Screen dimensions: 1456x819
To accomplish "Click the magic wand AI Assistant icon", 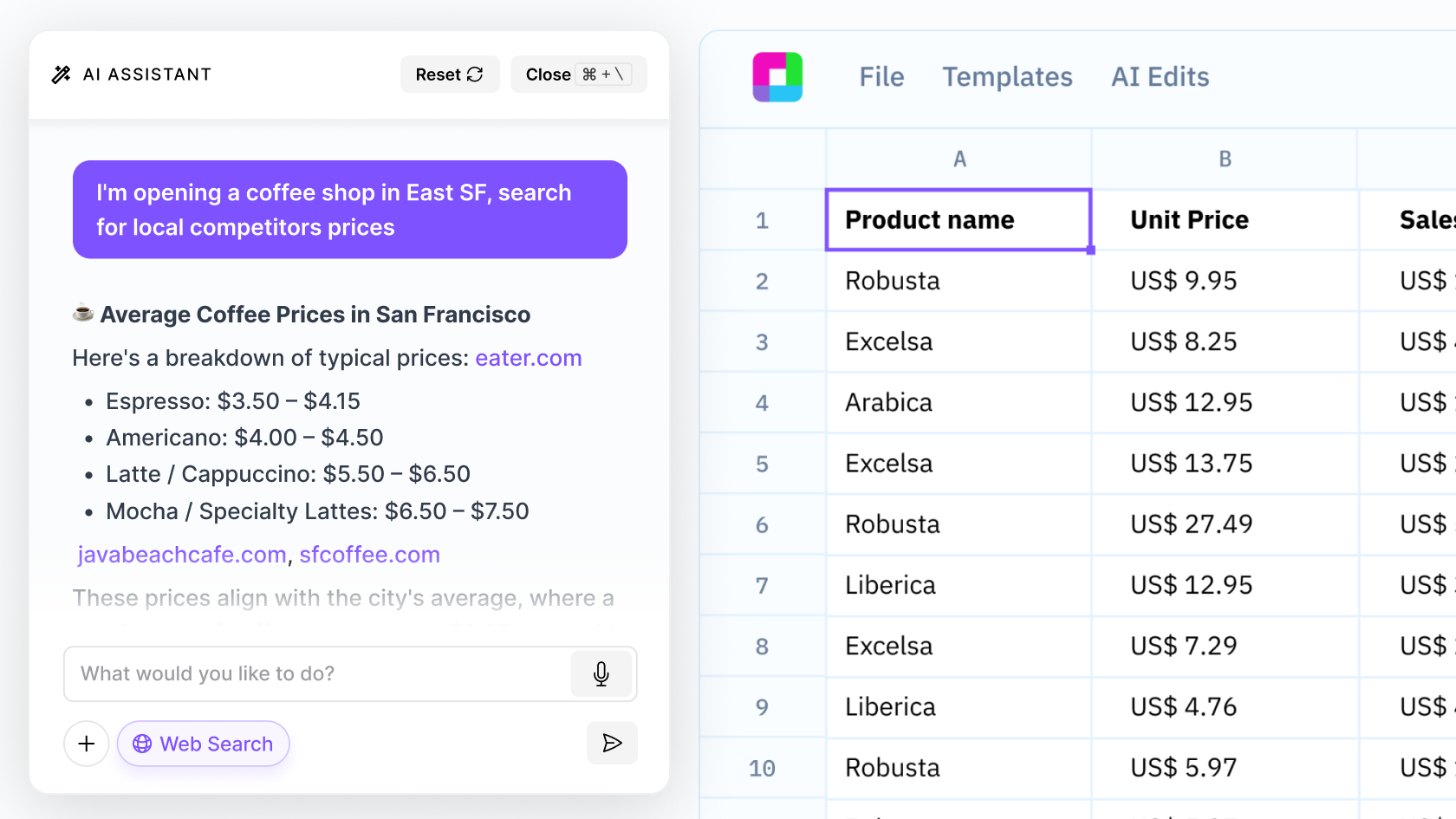I will [59, 75].
